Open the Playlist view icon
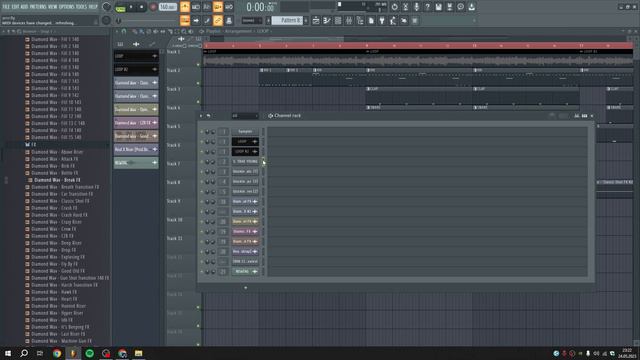 [316, 20]
